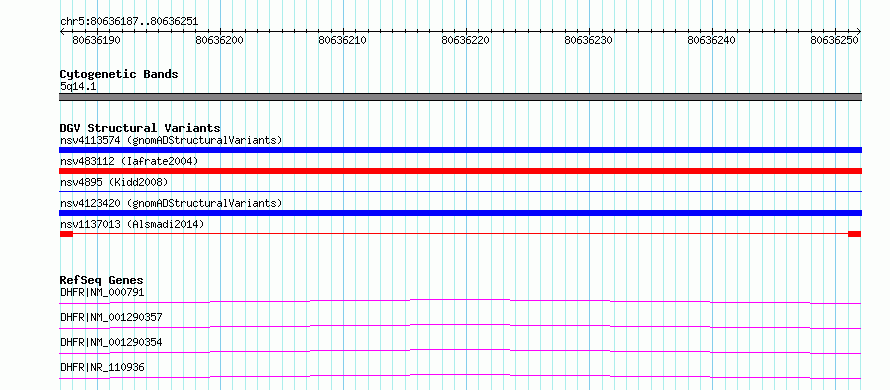Click the RefSeq Genes track title

click(x=101, y=280)
